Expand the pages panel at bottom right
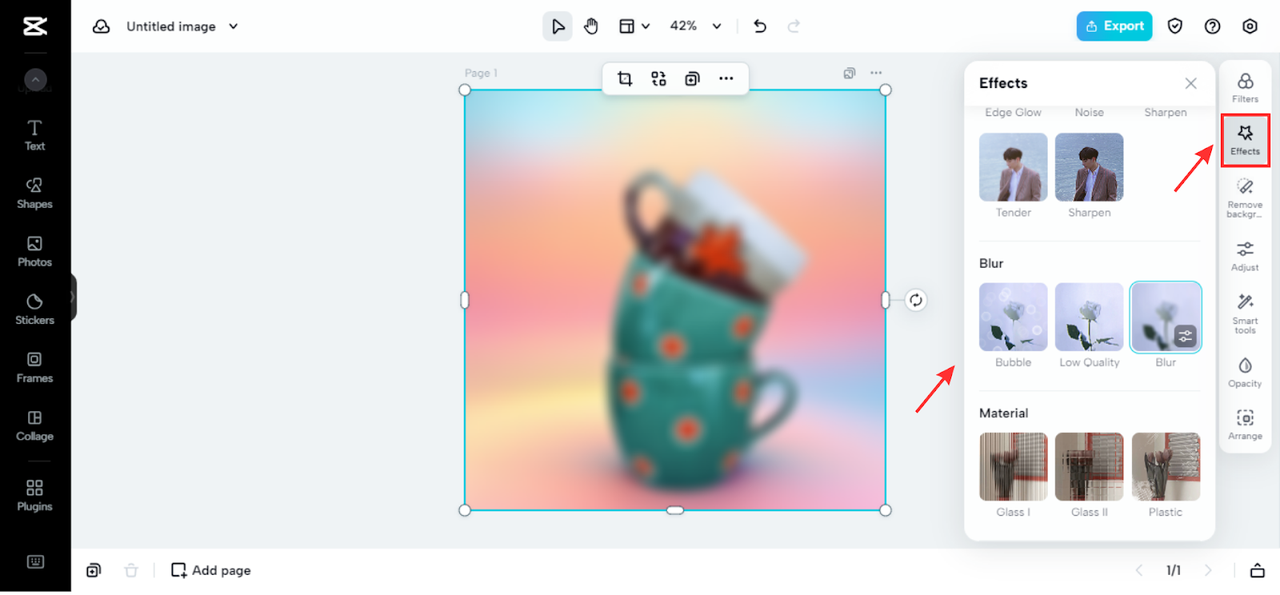Image resolution: width=1280 pixels, height=595 pixels. point(1257,570)
